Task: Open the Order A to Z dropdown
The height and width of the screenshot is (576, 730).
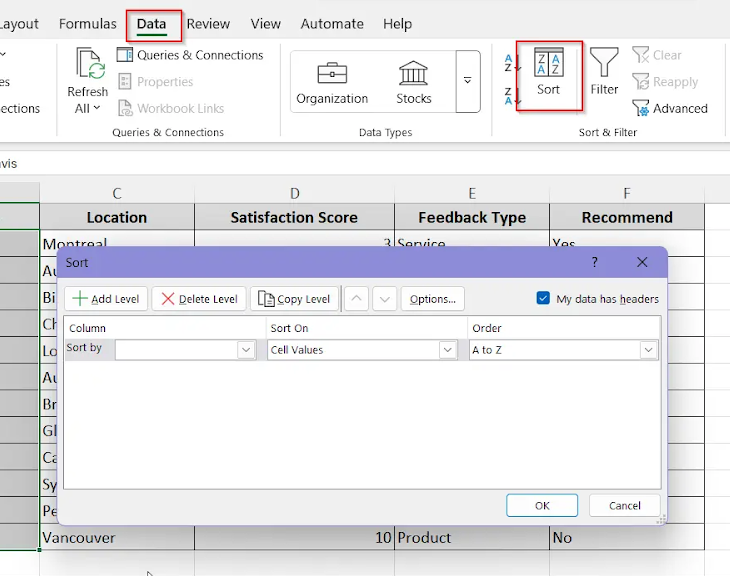Action: [x=648, y=350]
